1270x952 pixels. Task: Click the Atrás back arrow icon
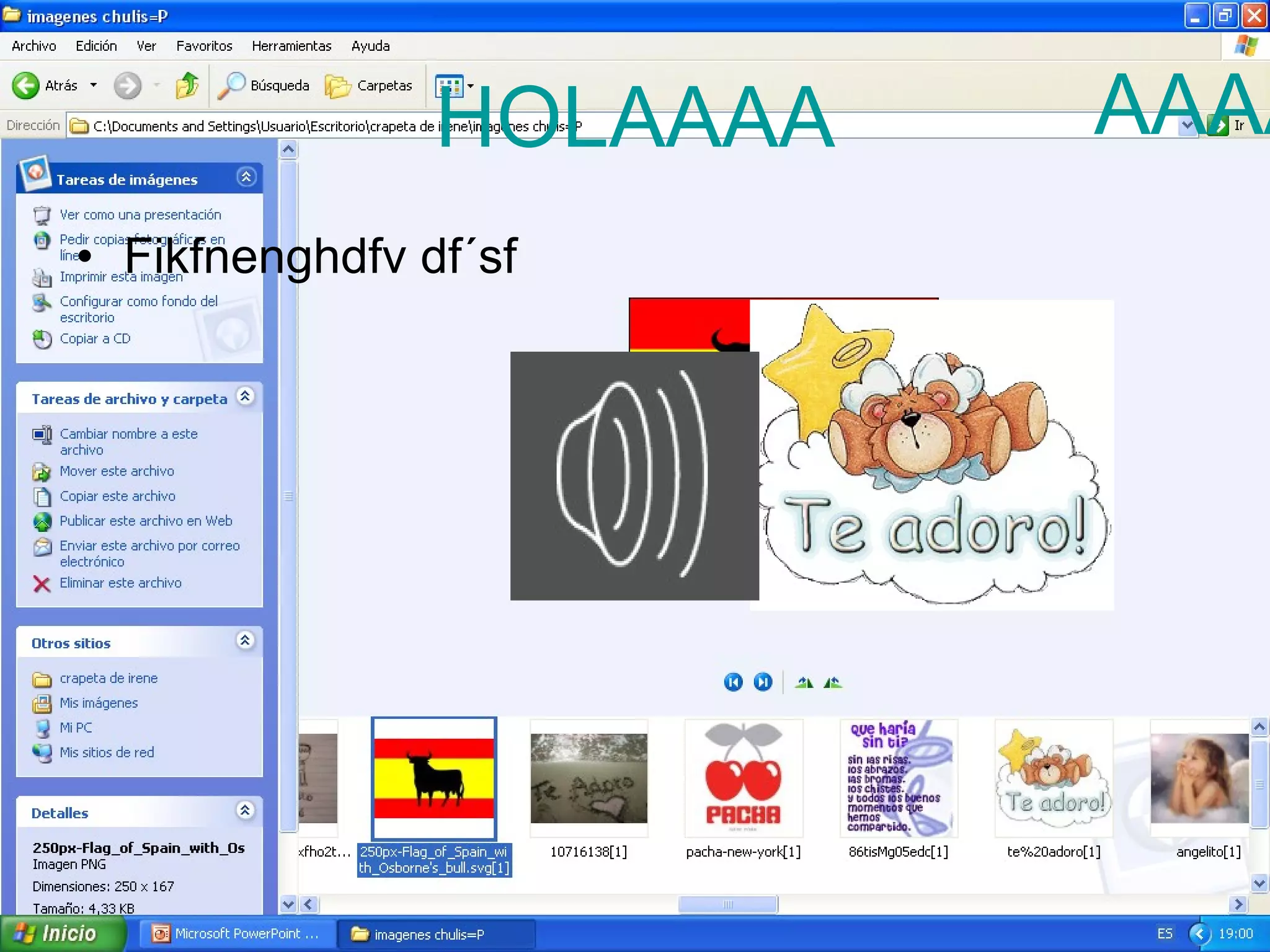click(x=26, y=86)
